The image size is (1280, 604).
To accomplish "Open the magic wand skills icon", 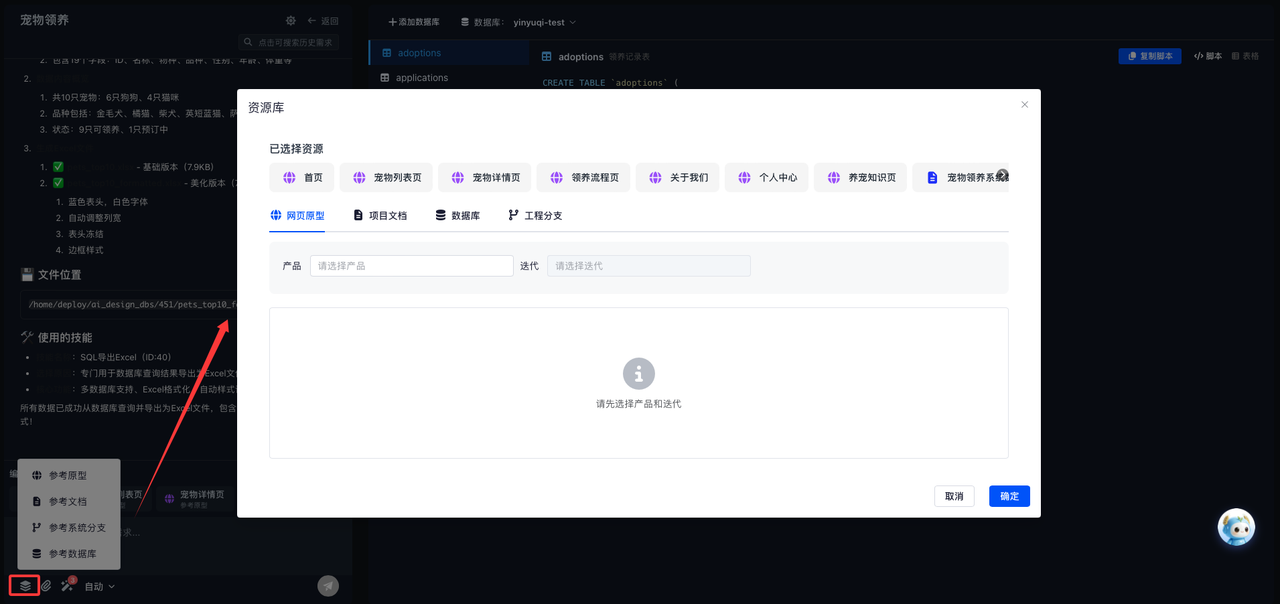I will [67, 586].
